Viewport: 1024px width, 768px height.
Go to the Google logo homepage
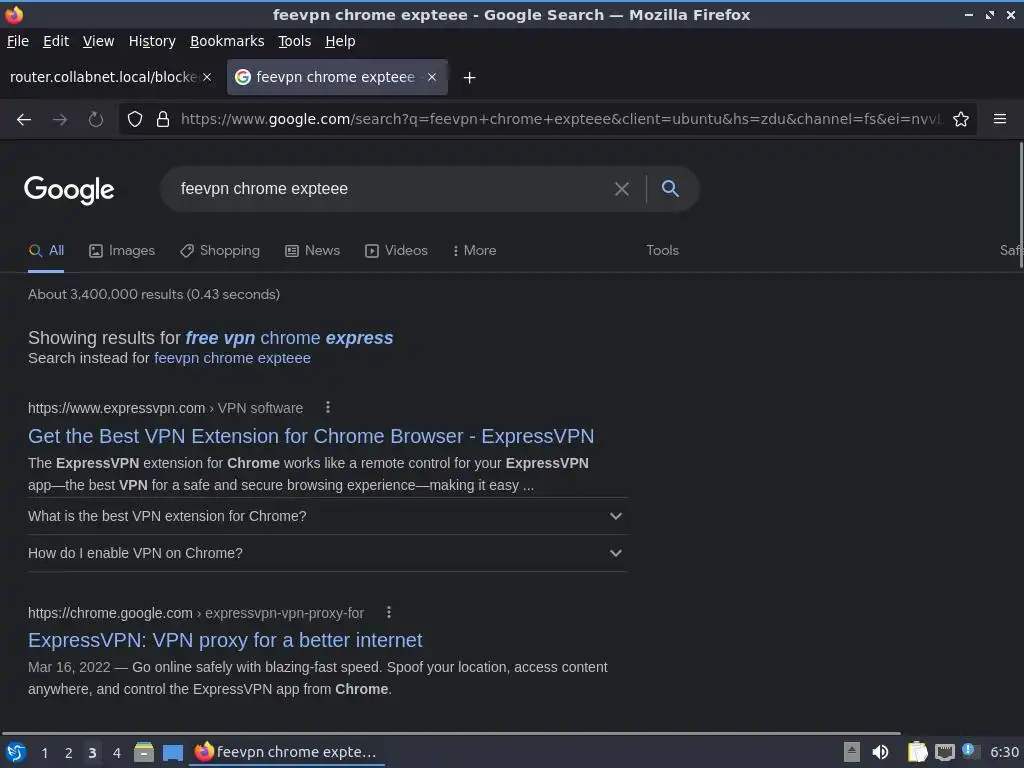click(69, 190)
